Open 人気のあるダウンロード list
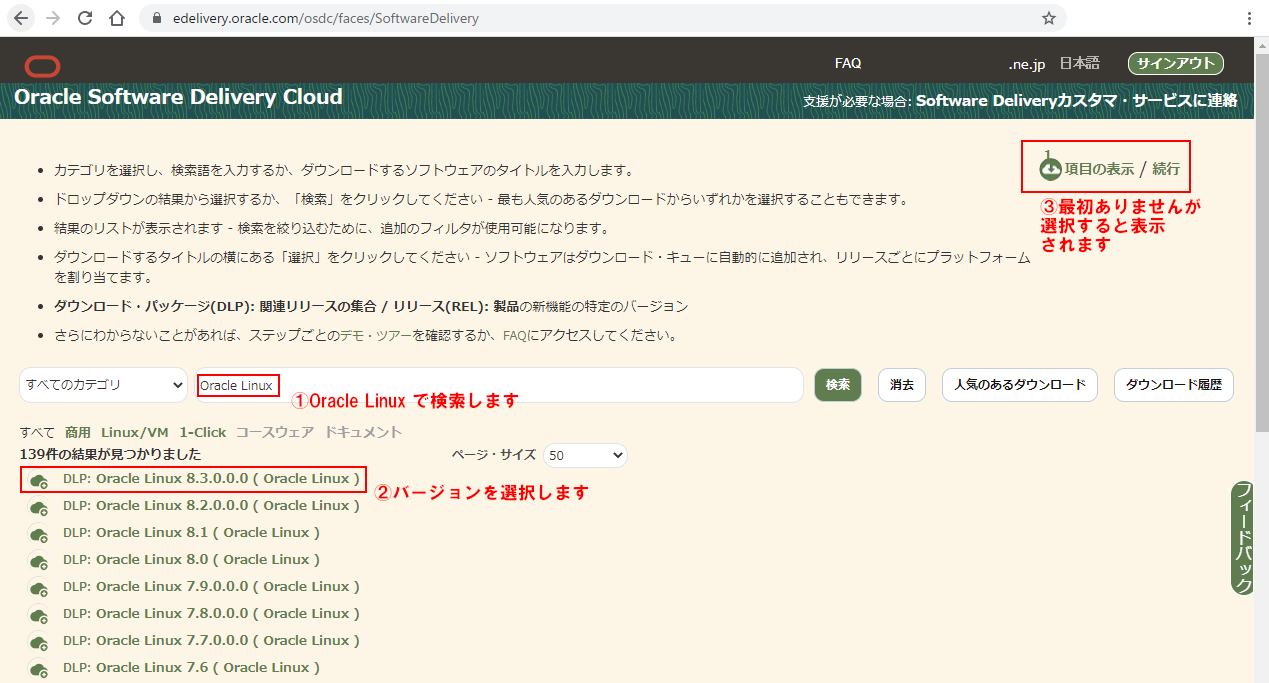Screen dimensions: 1269x683 click(x=1019, y=385)
